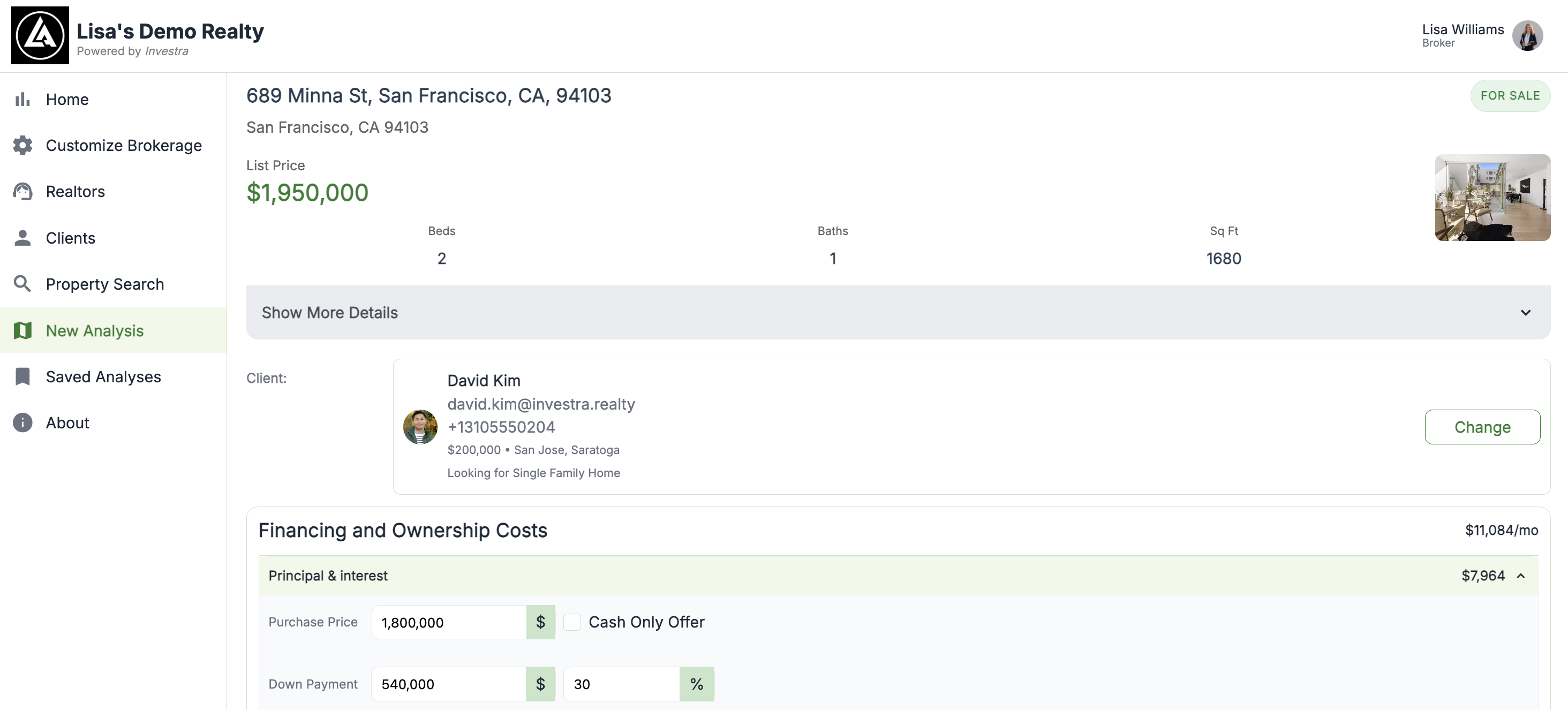
Task: Toggle Purchase Price dollar sign button
Action: (540, 622)
